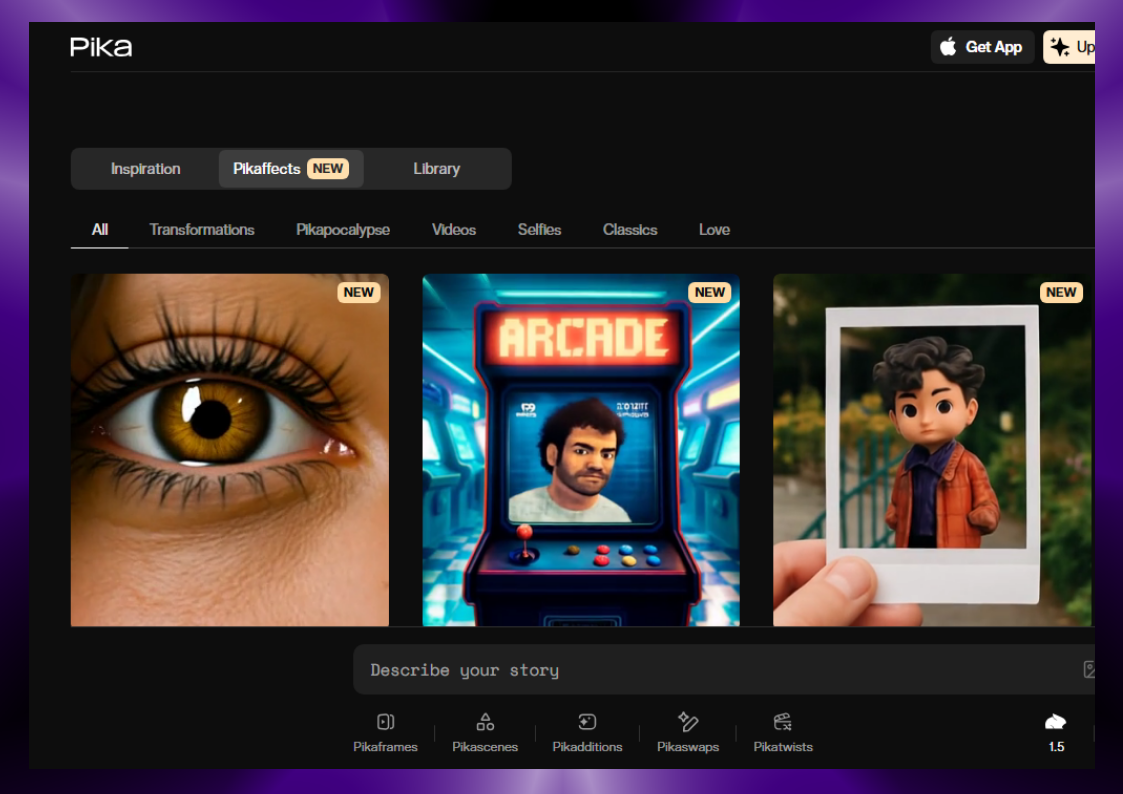Viewport: 1123px width, 794px height.
Task: Click the Describe your story field
Action: (723, 669)
